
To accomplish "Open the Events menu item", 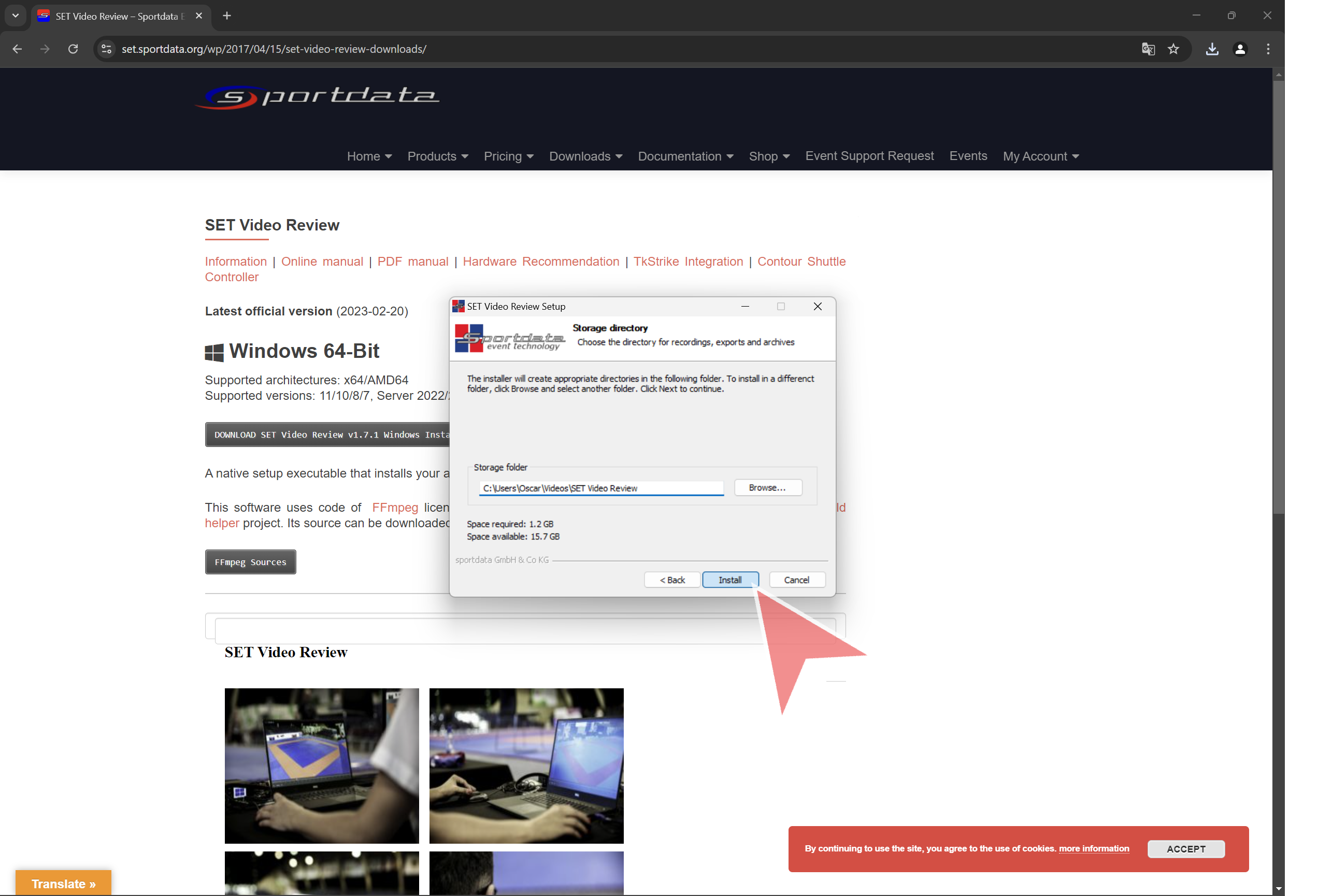I will coord(968,156).
